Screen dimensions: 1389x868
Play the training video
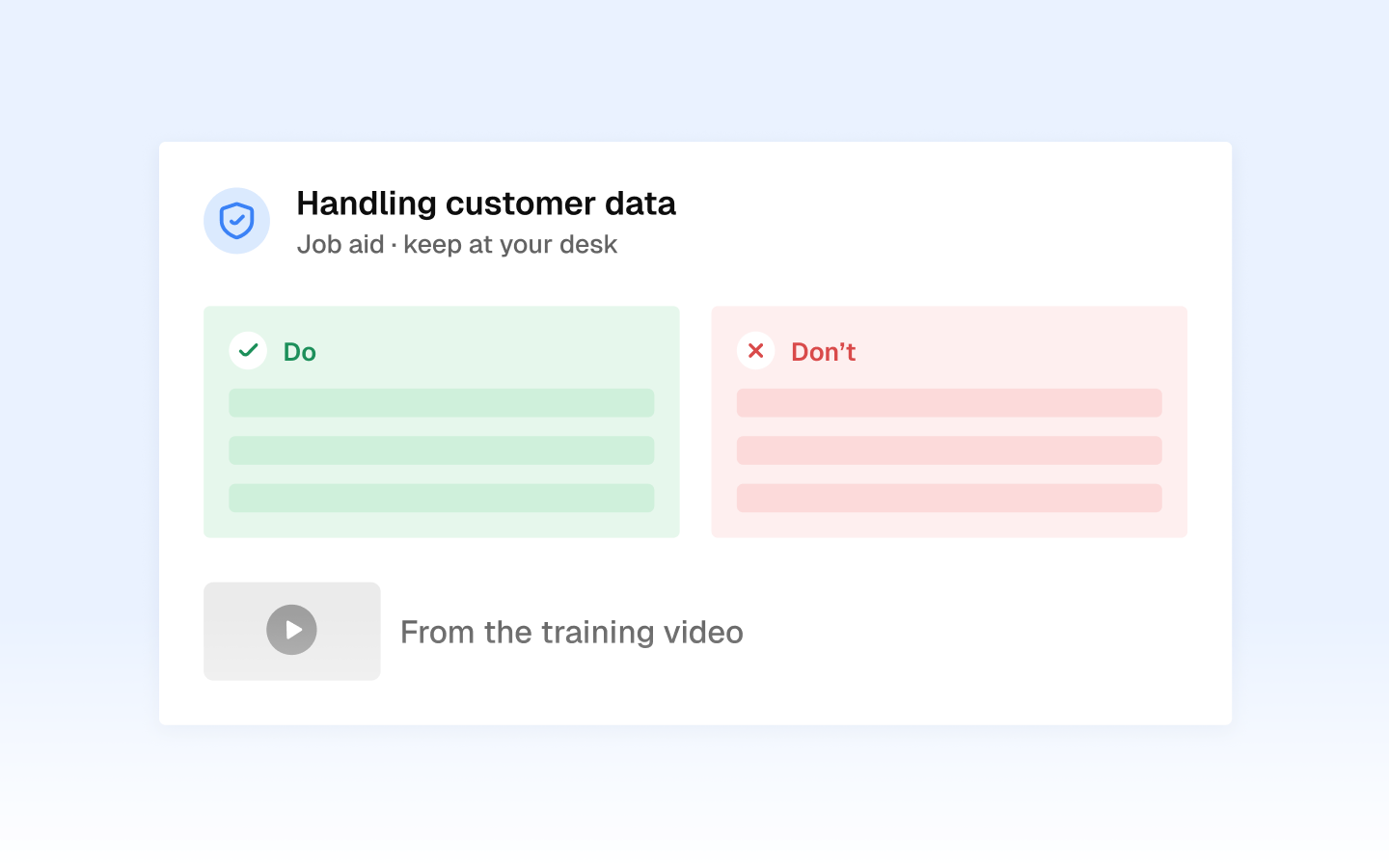click(x=291, y=630)
